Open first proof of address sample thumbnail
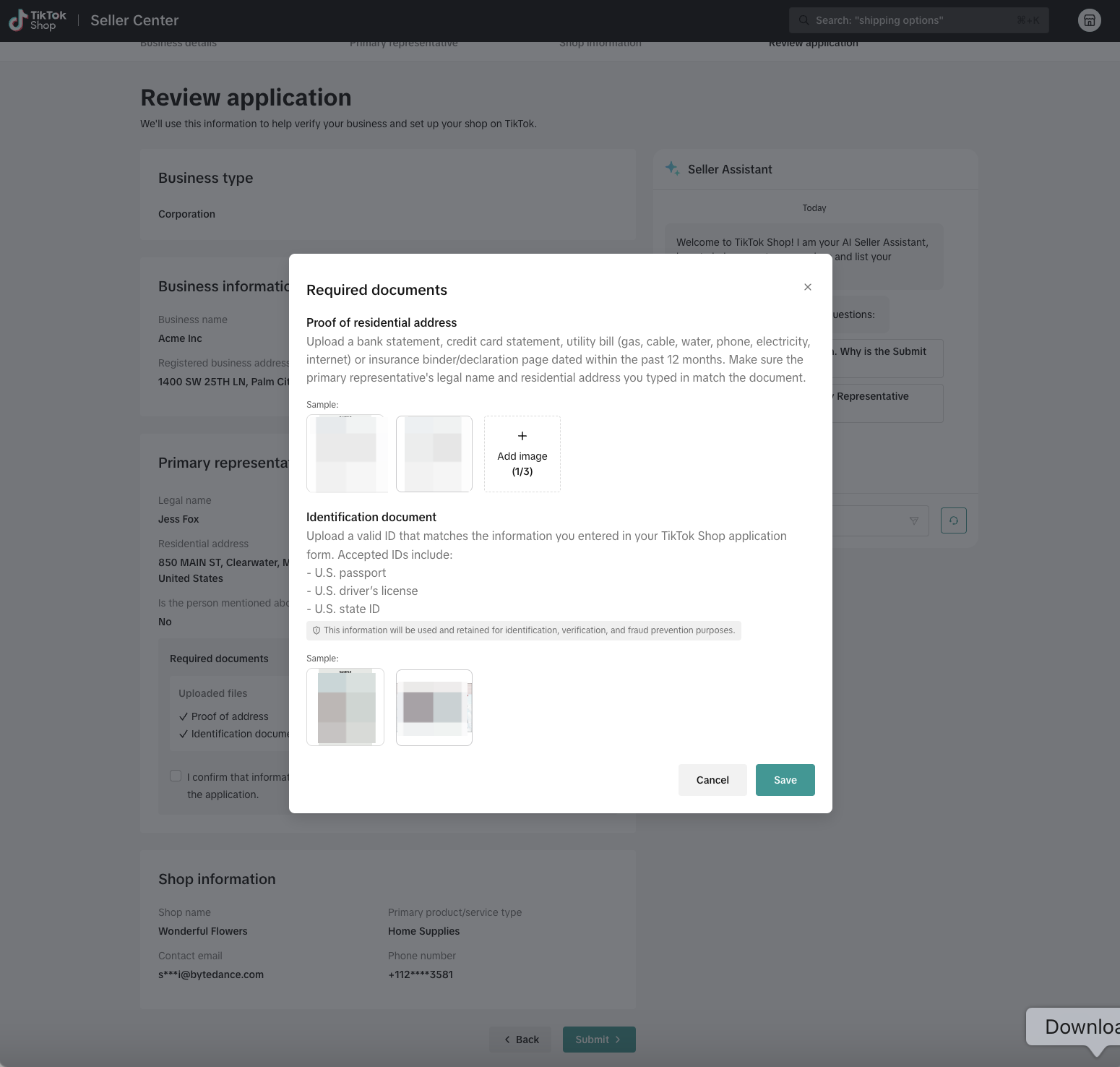The height and width of the screenshot is (1067, 1120). click(x=345, y=454)
